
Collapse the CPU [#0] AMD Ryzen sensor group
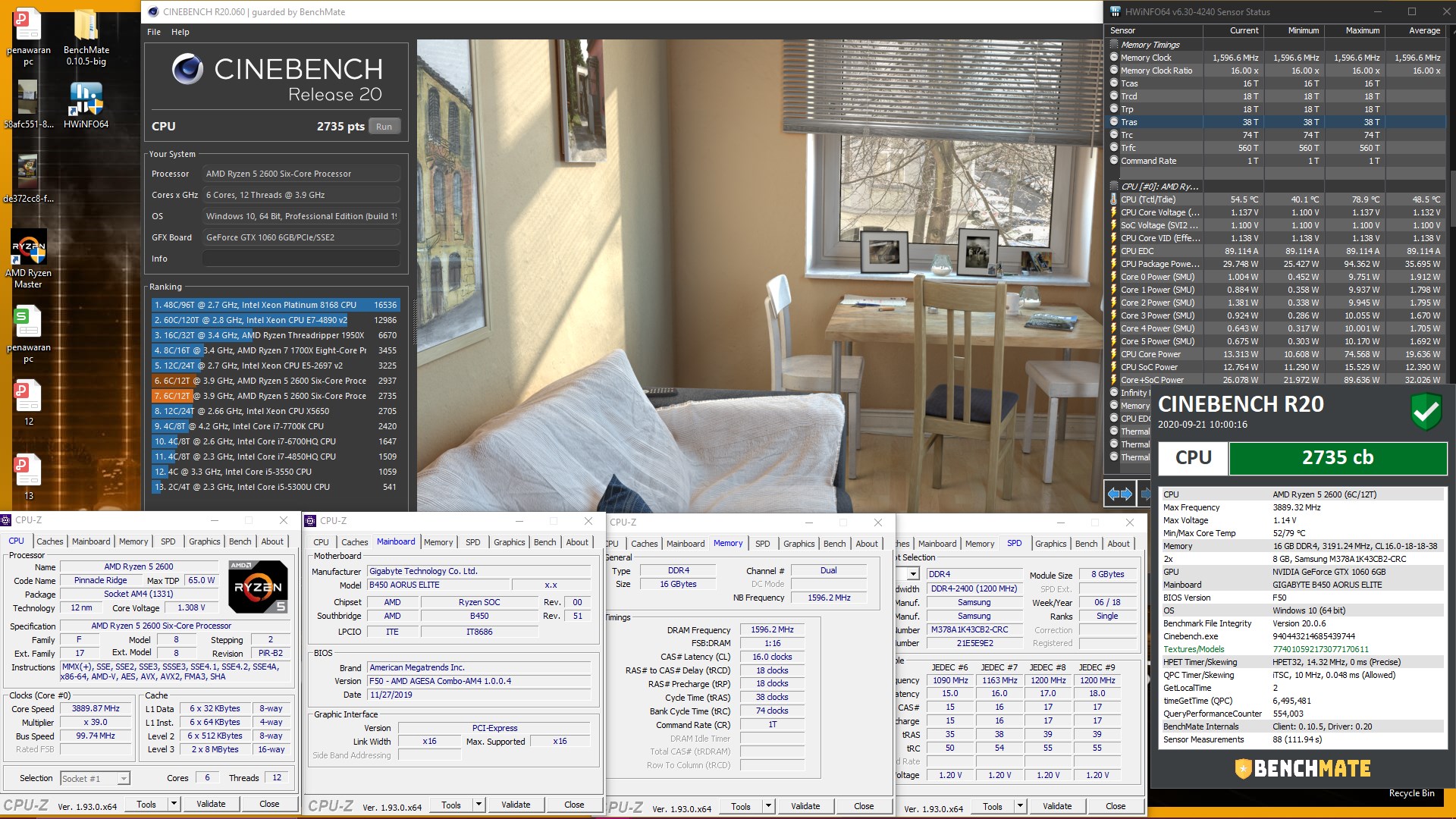pos(1114,186)
